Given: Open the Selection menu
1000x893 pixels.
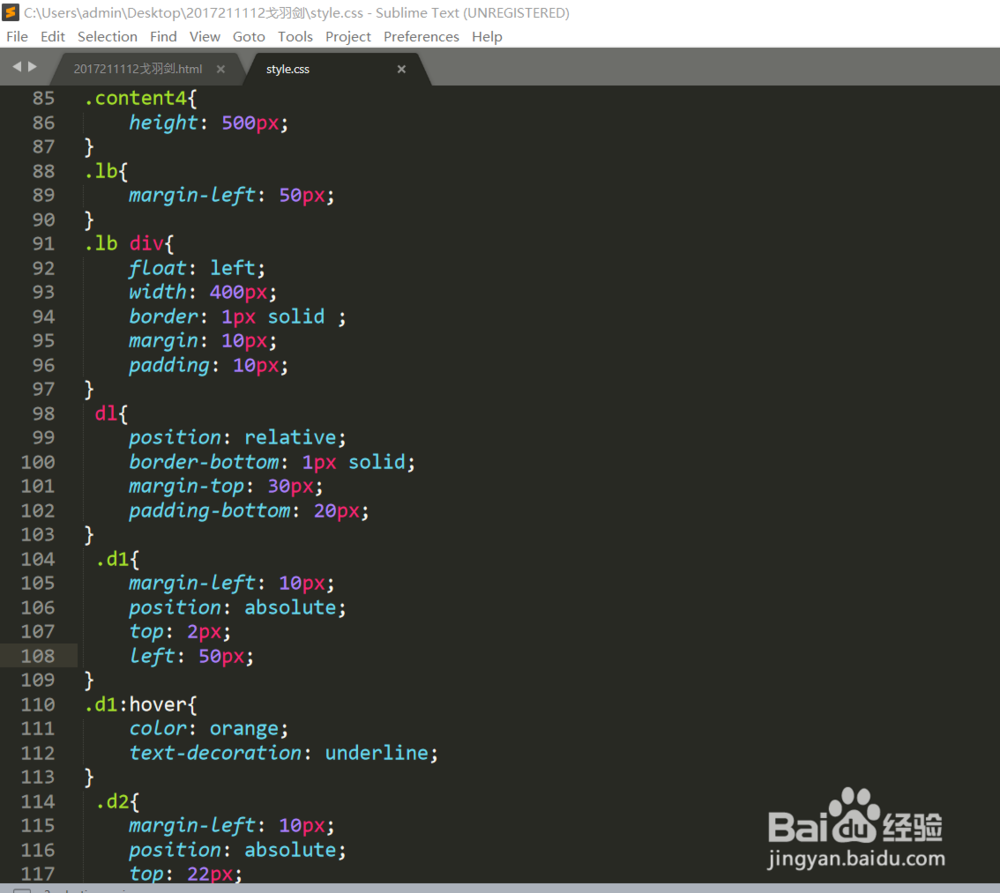Looking at the screenshot, I should pos(107,37).
